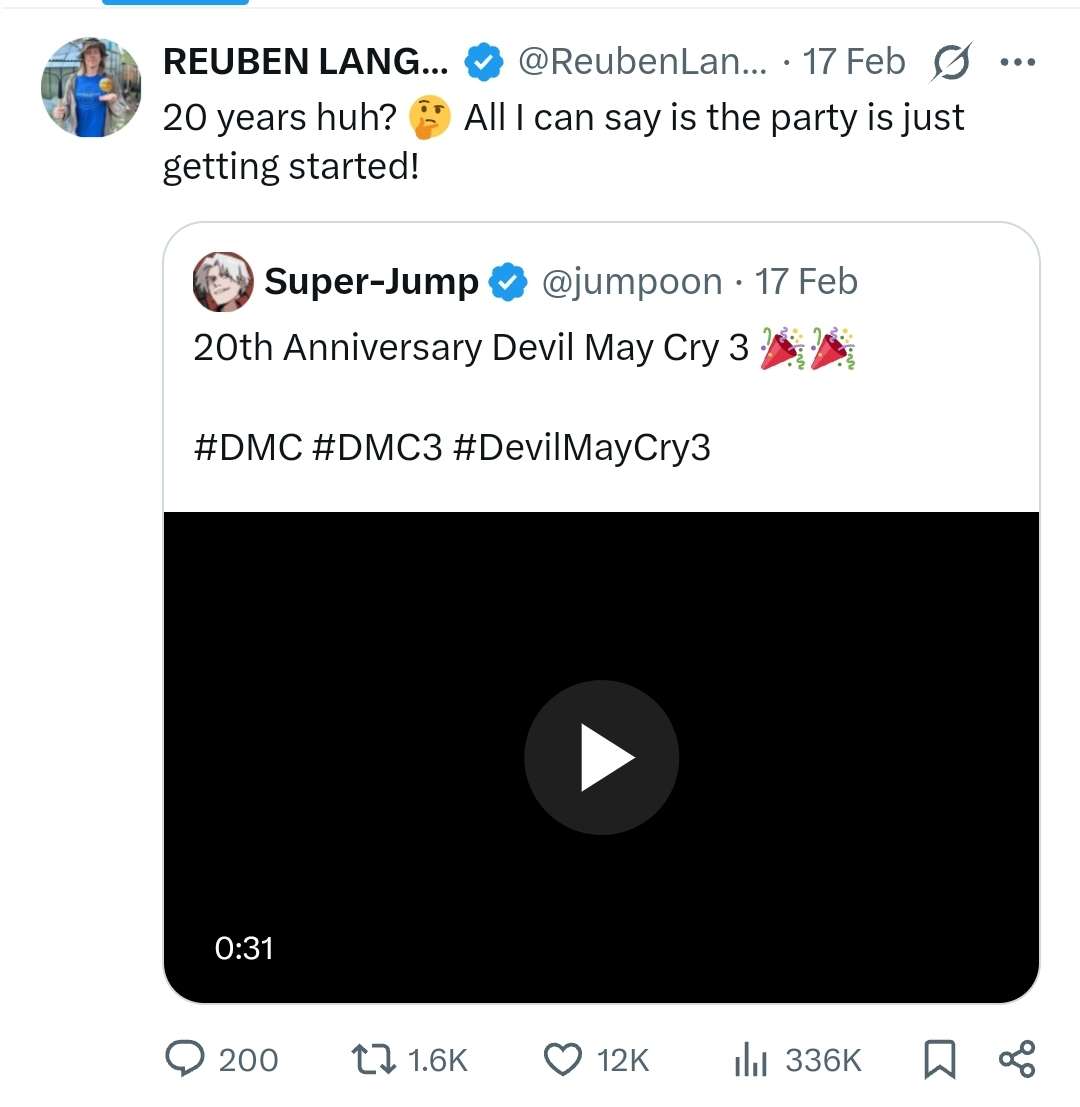
Task: Open the share icon for this tweet
Action: coord(1017,1059)
